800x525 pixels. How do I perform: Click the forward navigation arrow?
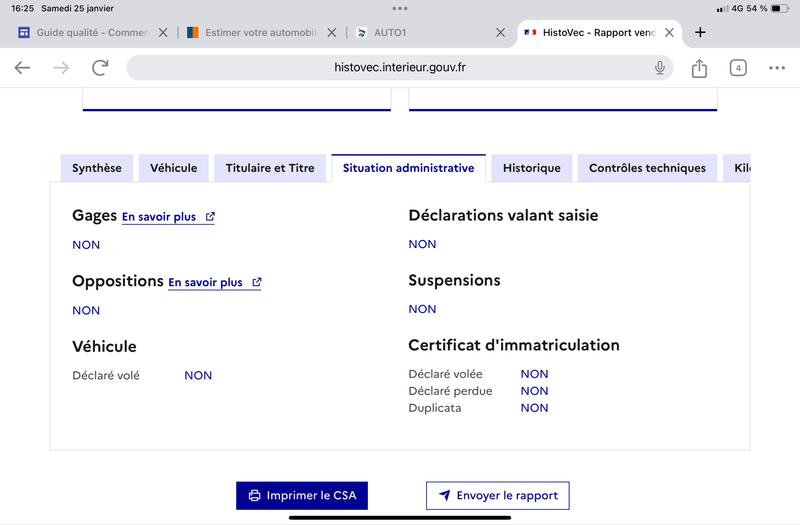pos(61,67)
